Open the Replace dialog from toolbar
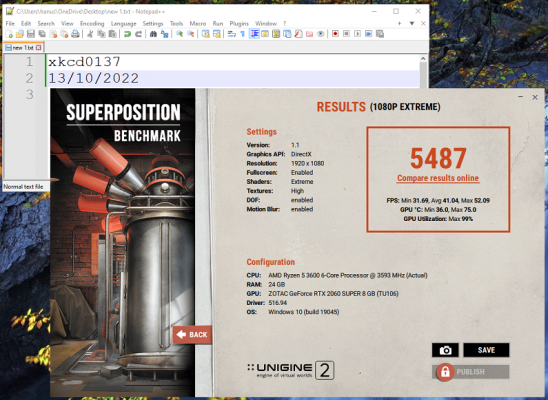 click(x=165, y=34)
